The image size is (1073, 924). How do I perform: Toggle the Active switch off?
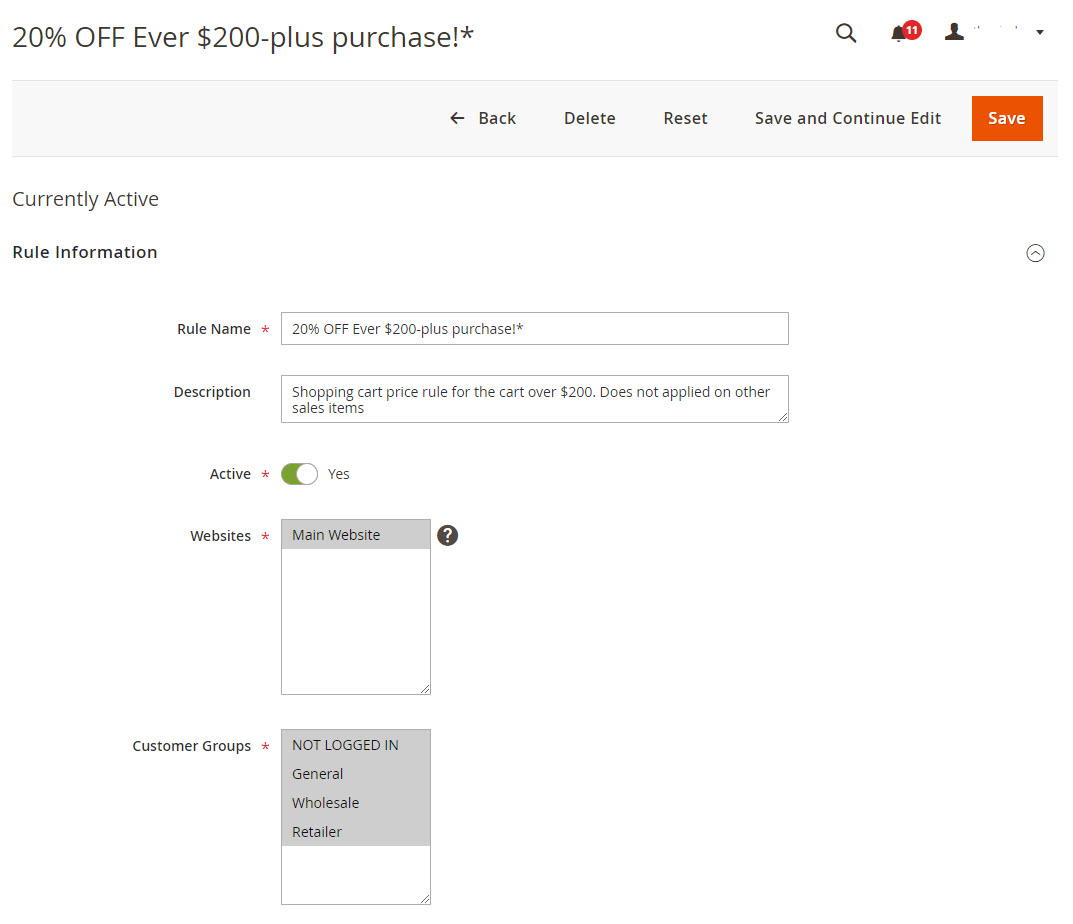click(x=299, y=474)
